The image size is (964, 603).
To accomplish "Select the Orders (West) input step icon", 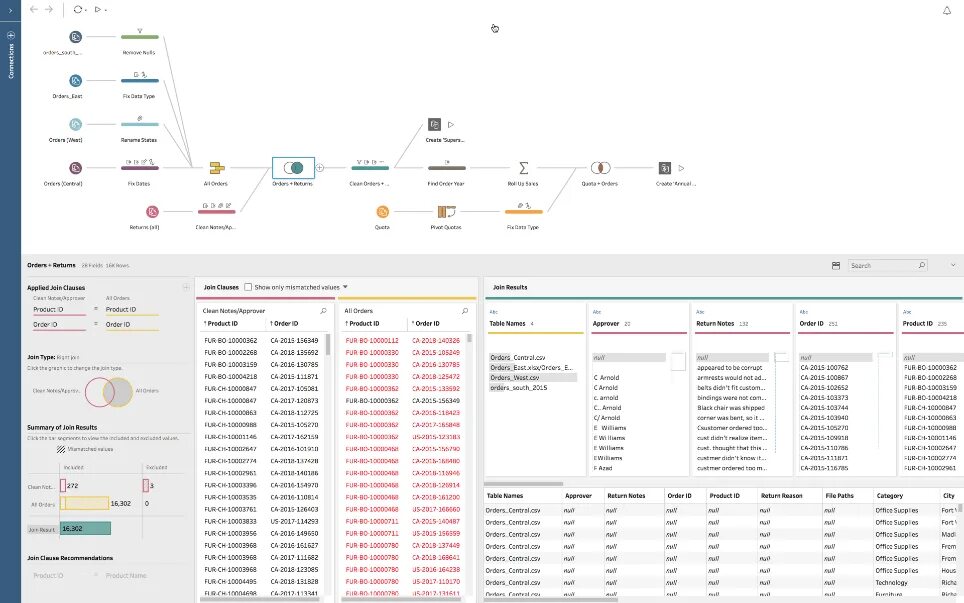I will (75, 124).
